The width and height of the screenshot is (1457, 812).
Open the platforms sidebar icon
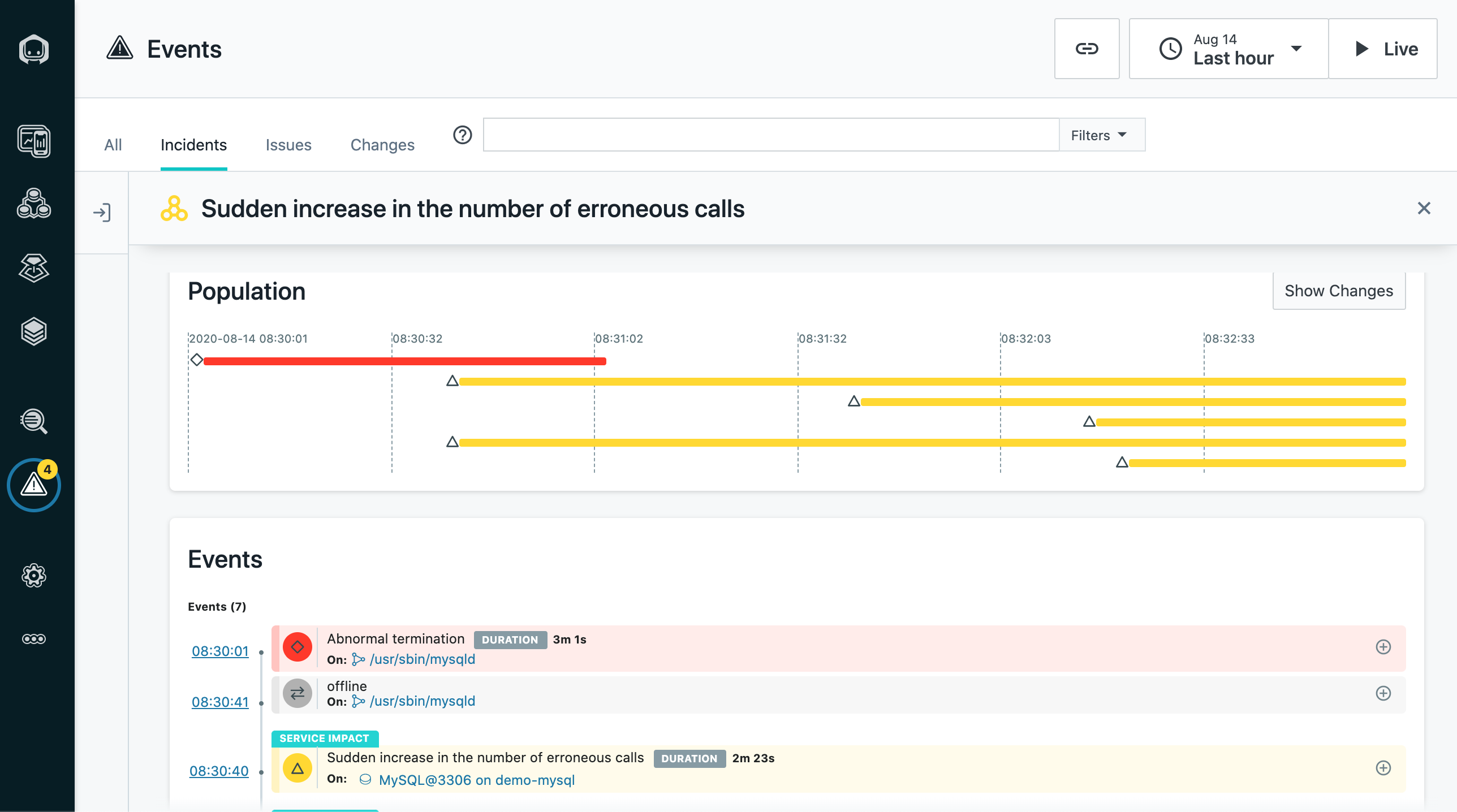[x=34, y=267]
